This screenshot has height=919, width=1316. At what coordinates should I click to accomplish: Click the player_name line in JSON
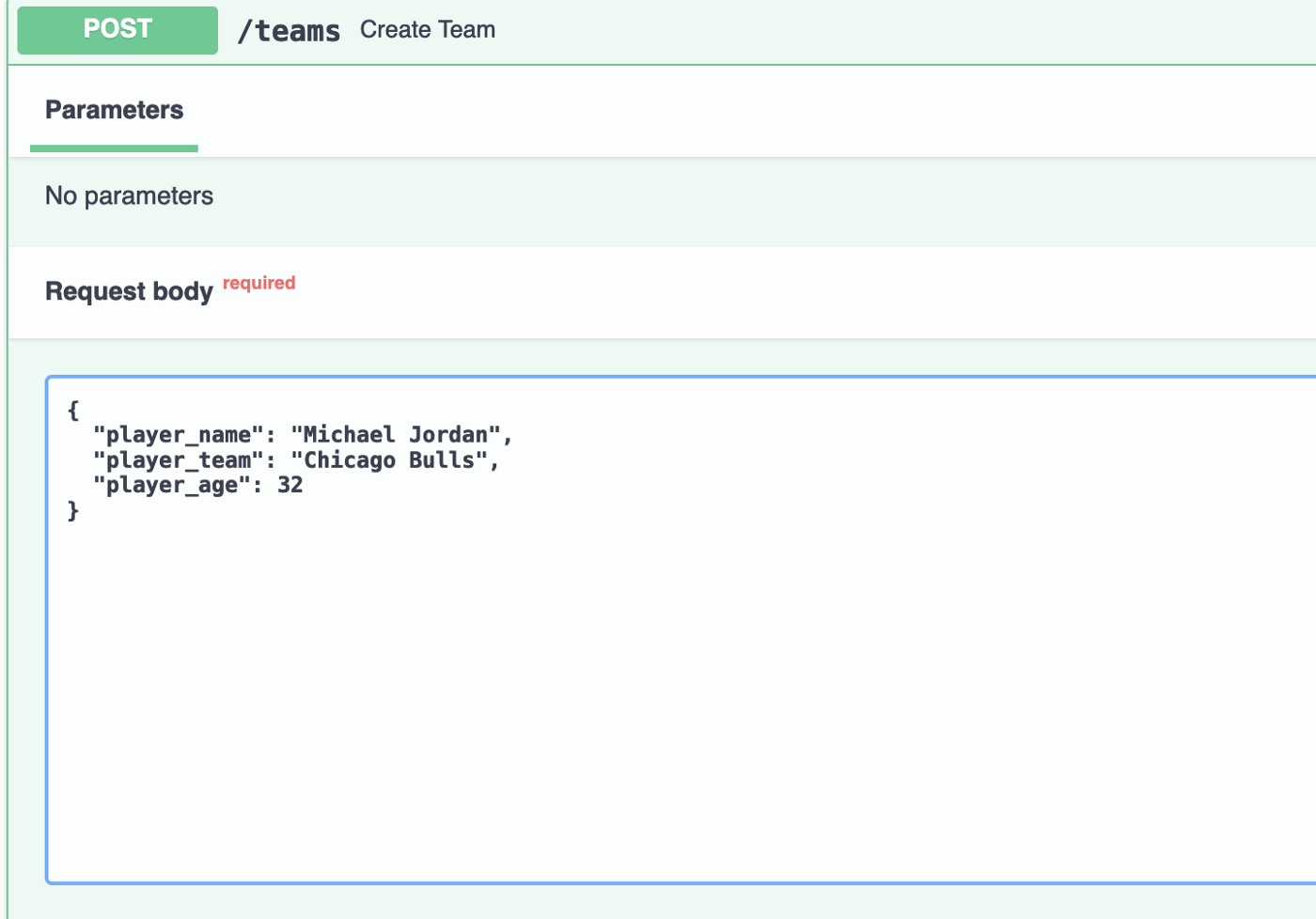pos(303,435)
